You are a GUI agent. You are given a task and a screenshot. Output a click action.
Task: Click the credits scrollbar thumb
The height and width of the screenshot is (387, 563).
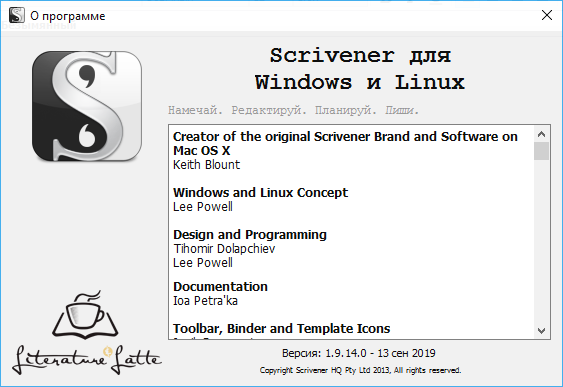tap(541, 151)
